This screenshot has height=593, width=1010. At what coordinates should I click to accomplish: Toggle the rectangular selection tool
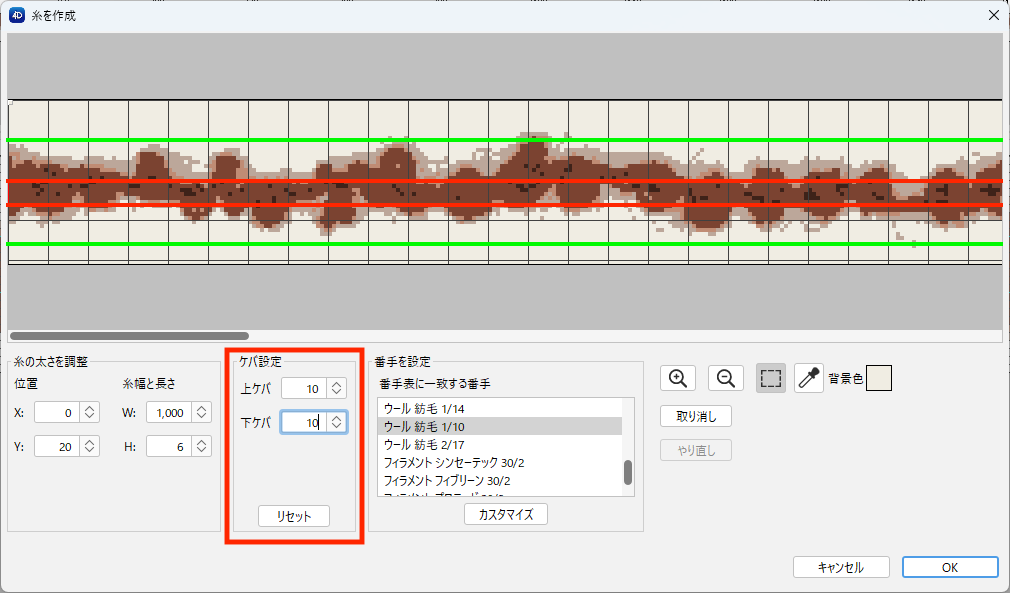pos(770,378)
